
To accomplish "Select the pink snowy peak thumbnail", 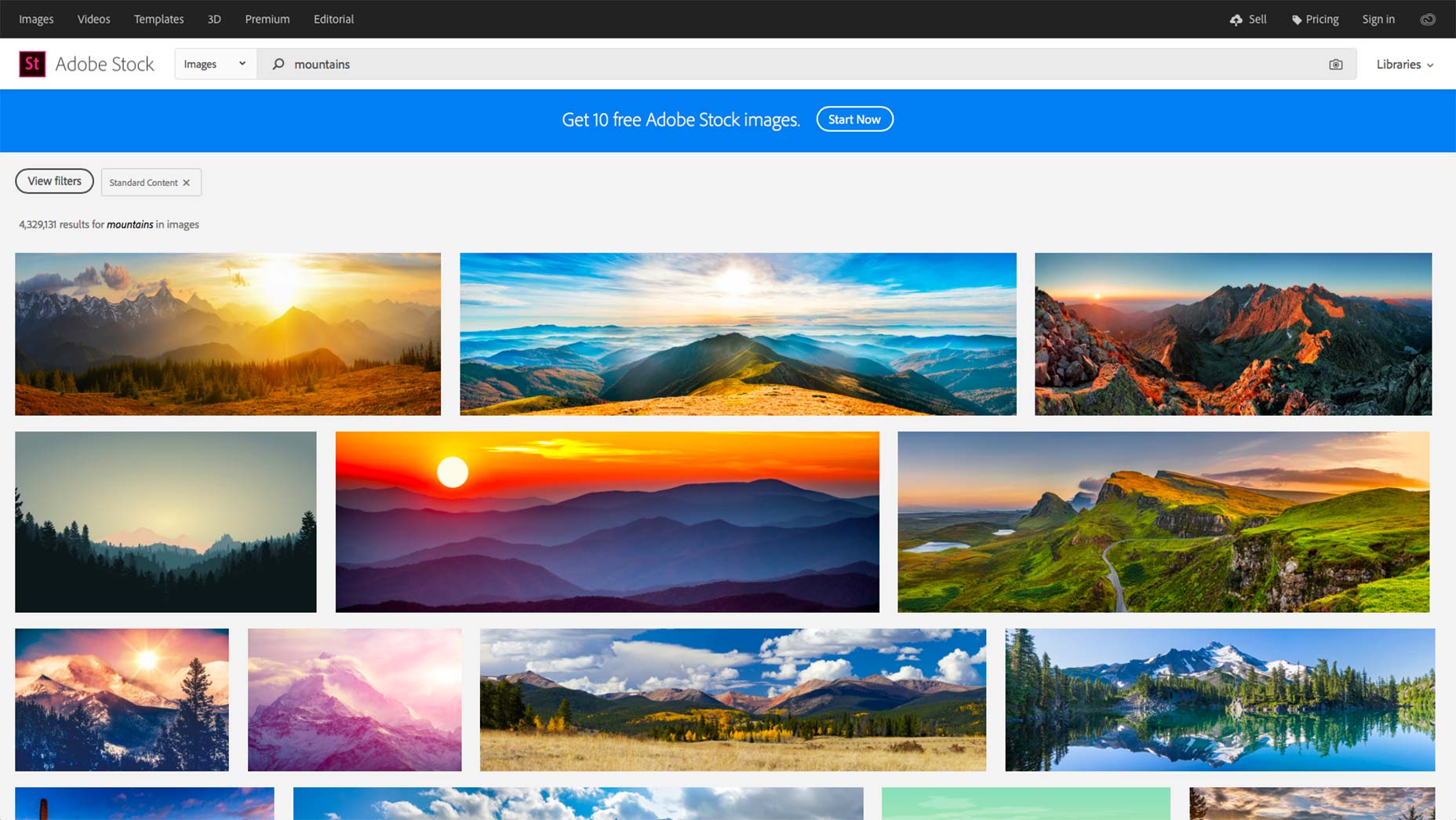I will coord(355,700).
